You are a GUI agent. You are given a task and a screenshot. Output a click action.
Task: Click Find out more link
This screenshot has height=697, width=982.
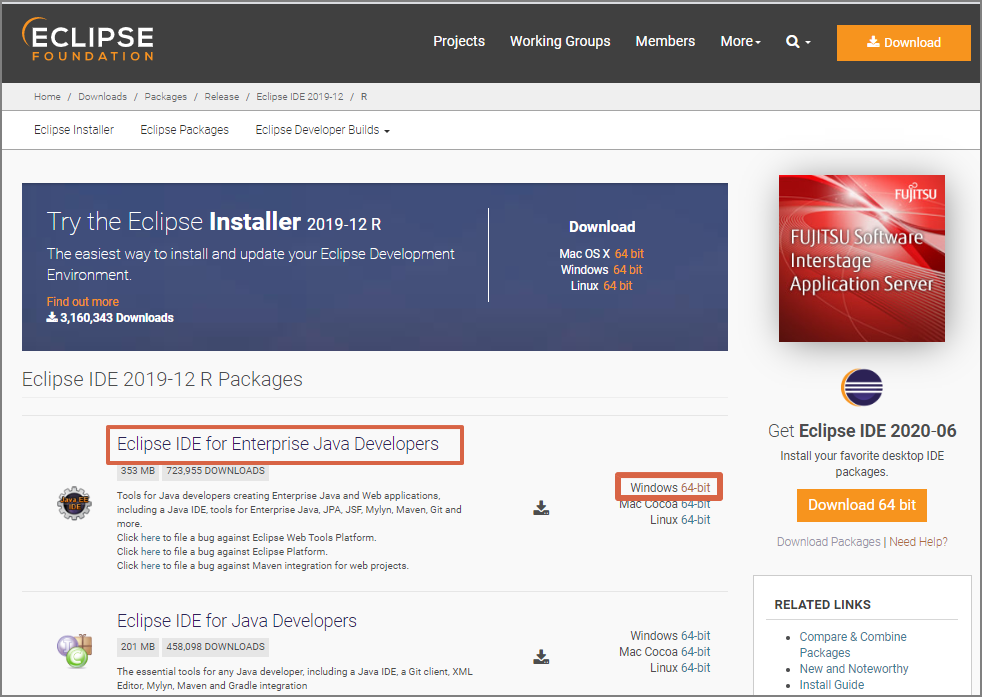(x=83, y=302)
